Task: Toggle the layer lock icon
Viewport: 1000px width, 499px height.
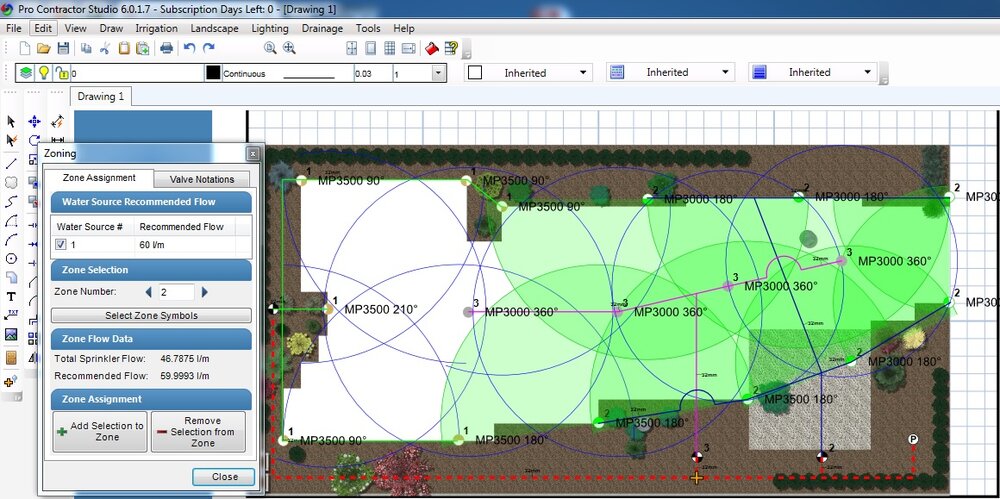Action: click(61, 73)
